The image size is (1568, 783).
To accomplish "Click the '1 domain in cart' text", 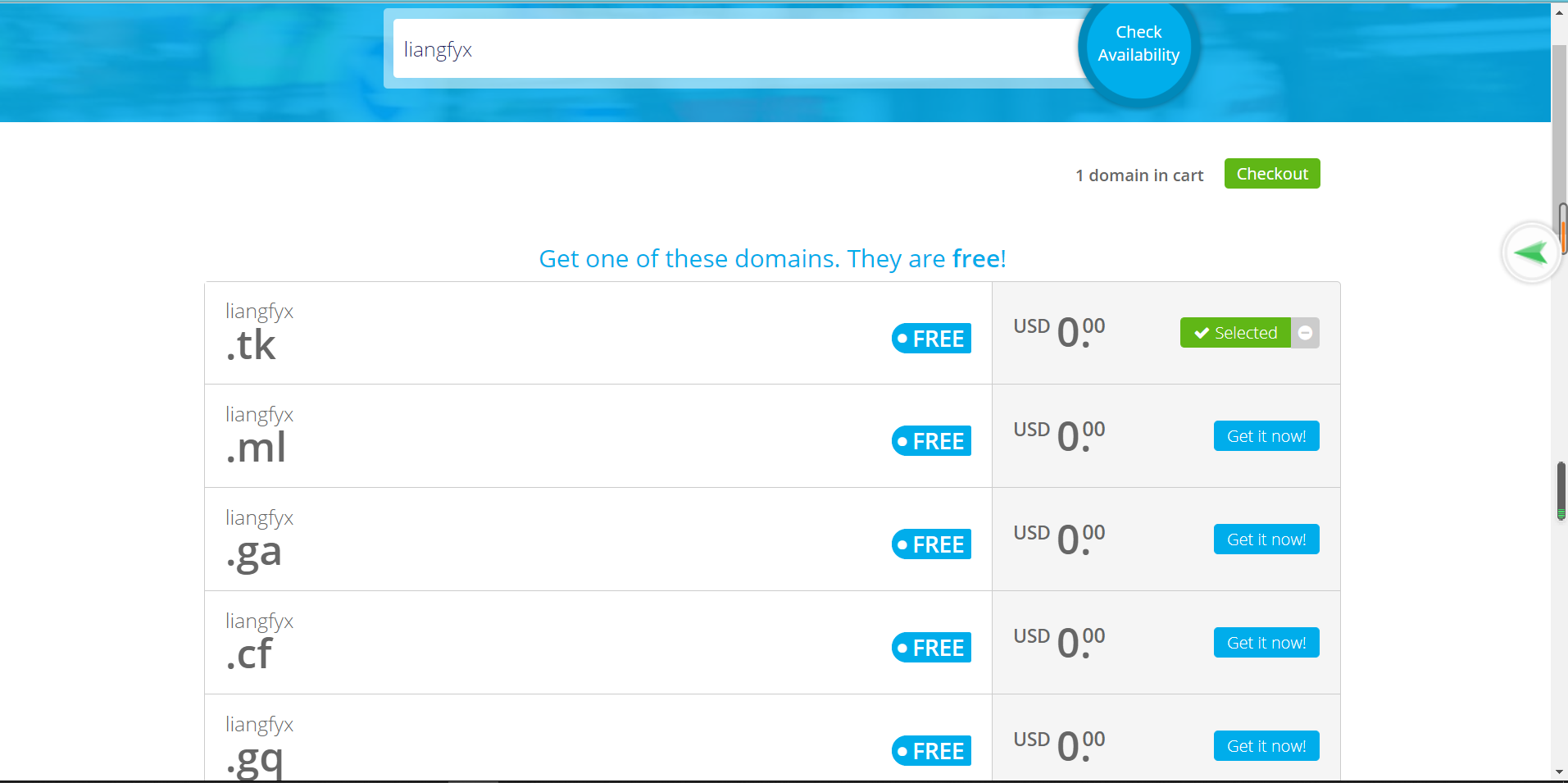I will coord(1139,175).
